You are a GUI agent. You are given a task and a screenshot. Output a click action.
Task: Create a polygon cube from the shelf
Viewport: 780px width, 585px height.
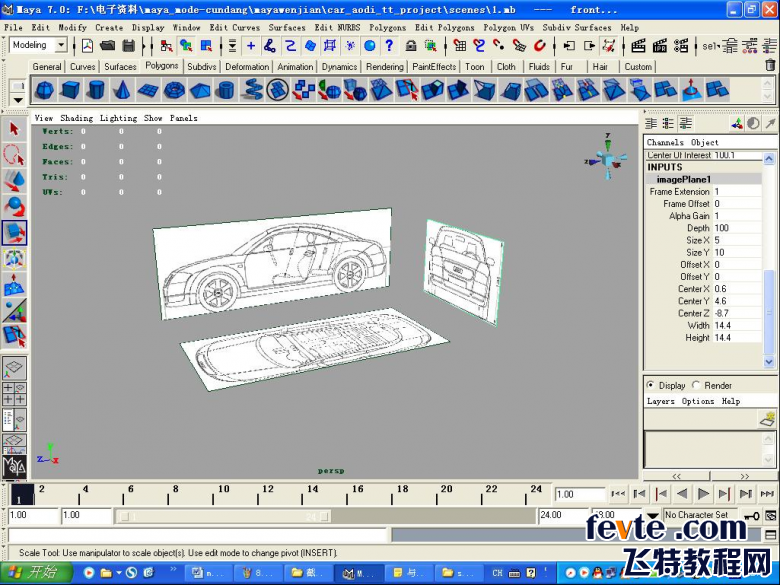[71, 91]
